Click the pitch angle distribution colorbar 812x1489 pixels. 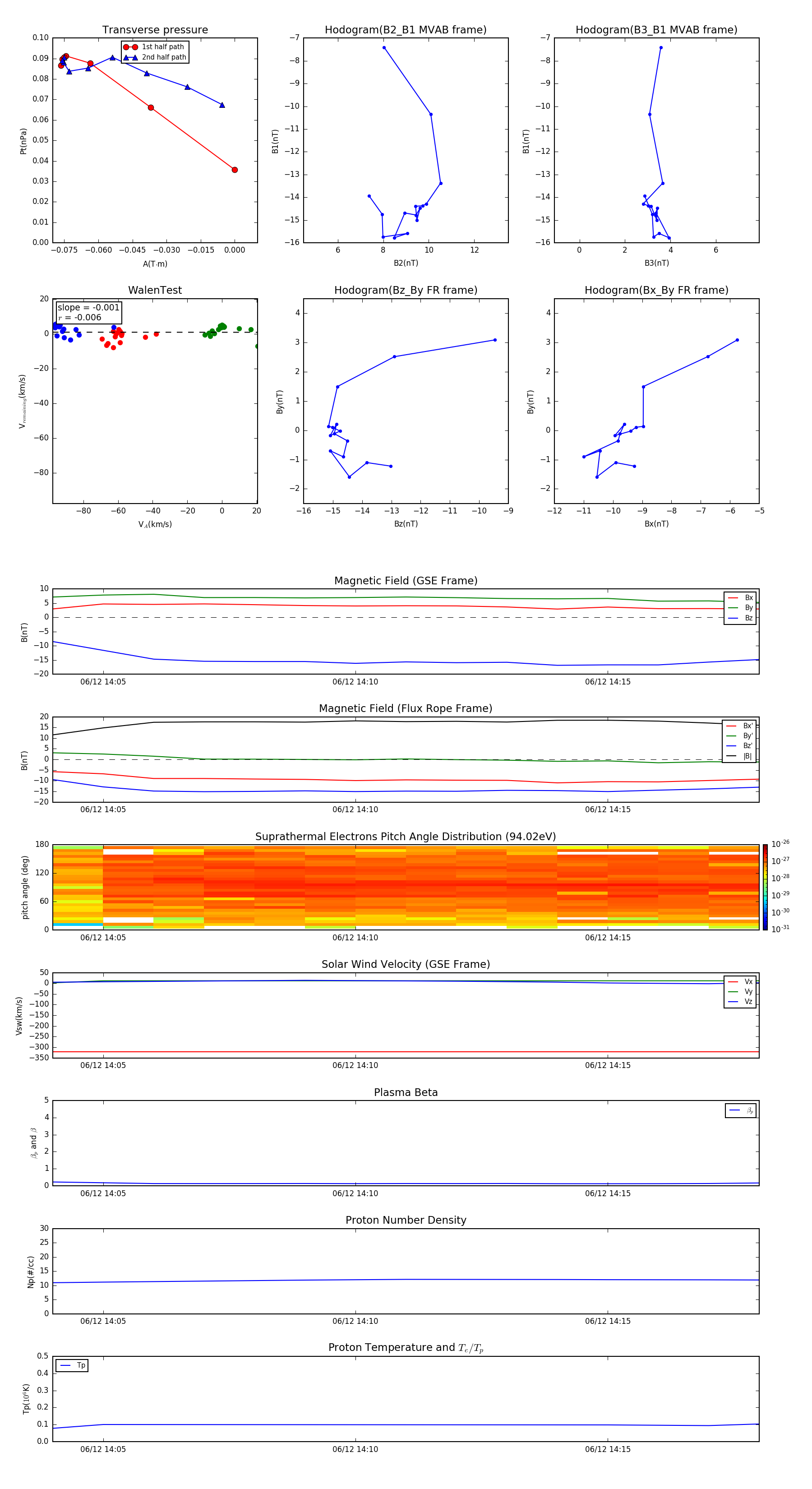pyautogui.click(x=765, y=887)
